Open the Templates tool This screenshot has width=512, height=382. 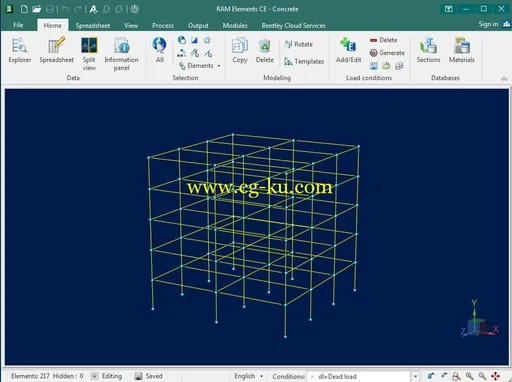click(304, 61)
